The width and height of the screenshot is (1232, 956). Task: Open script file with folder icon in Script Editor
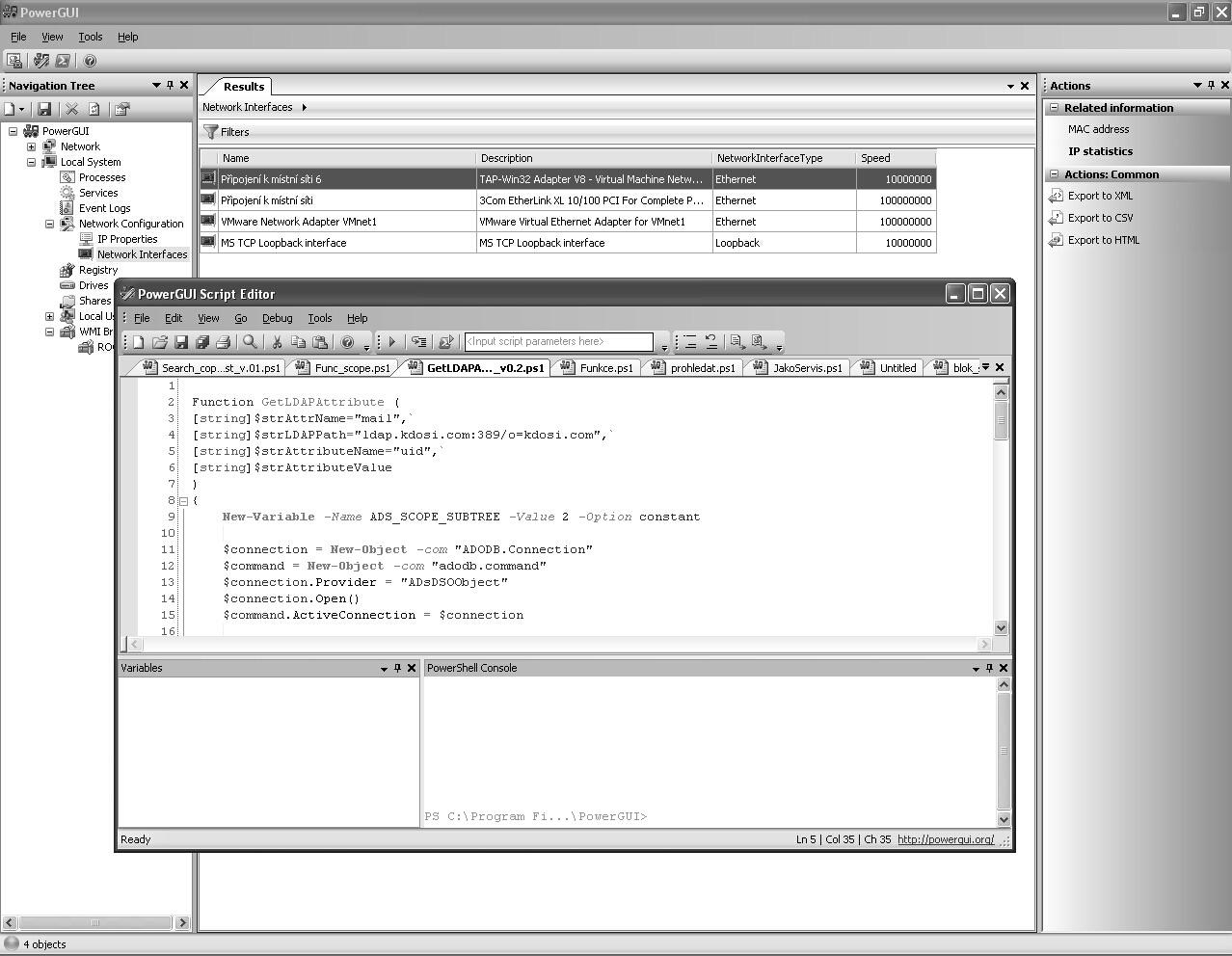[x=159, y=341]
